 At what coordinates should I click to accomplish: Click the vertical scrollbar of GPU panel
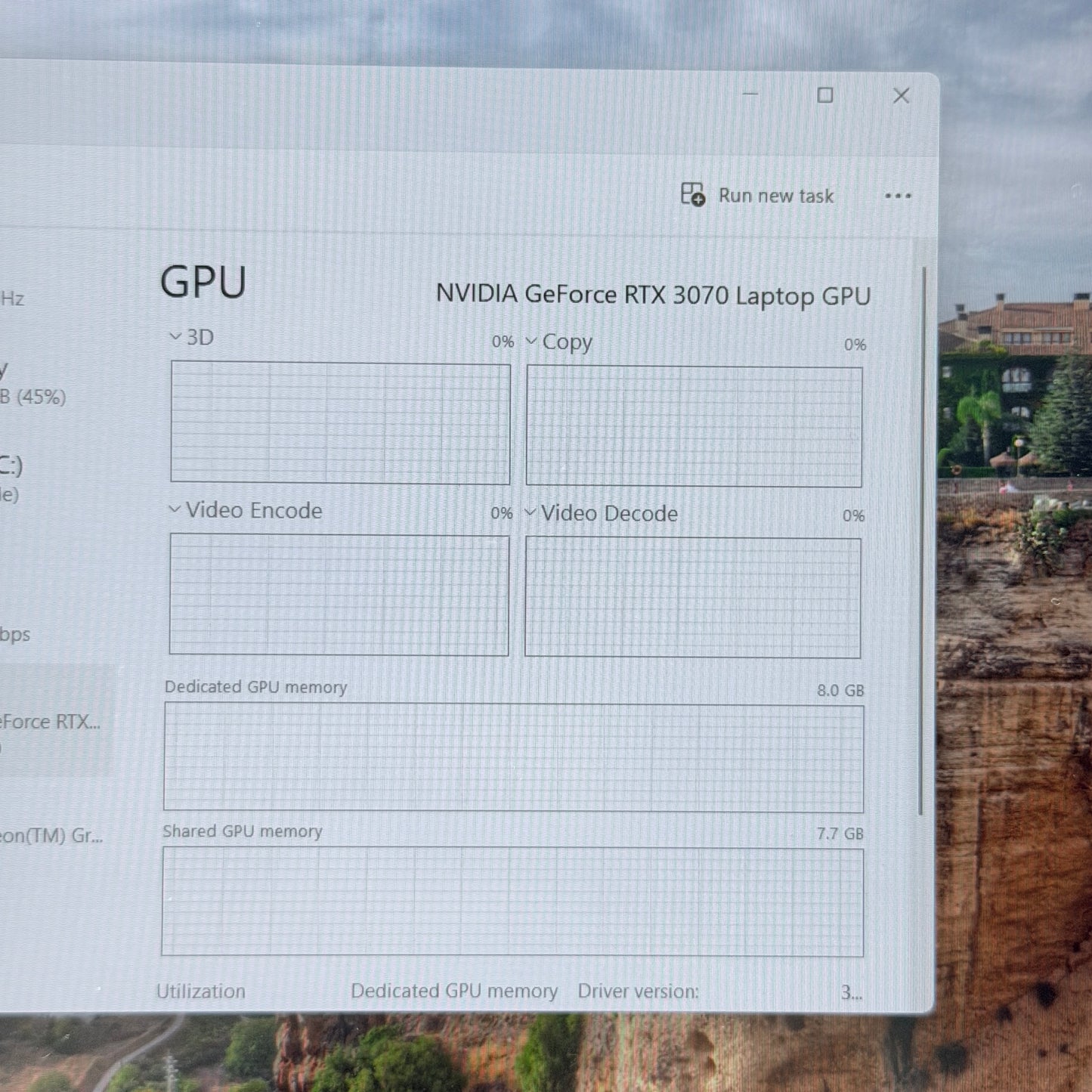[x=923, y=540]
